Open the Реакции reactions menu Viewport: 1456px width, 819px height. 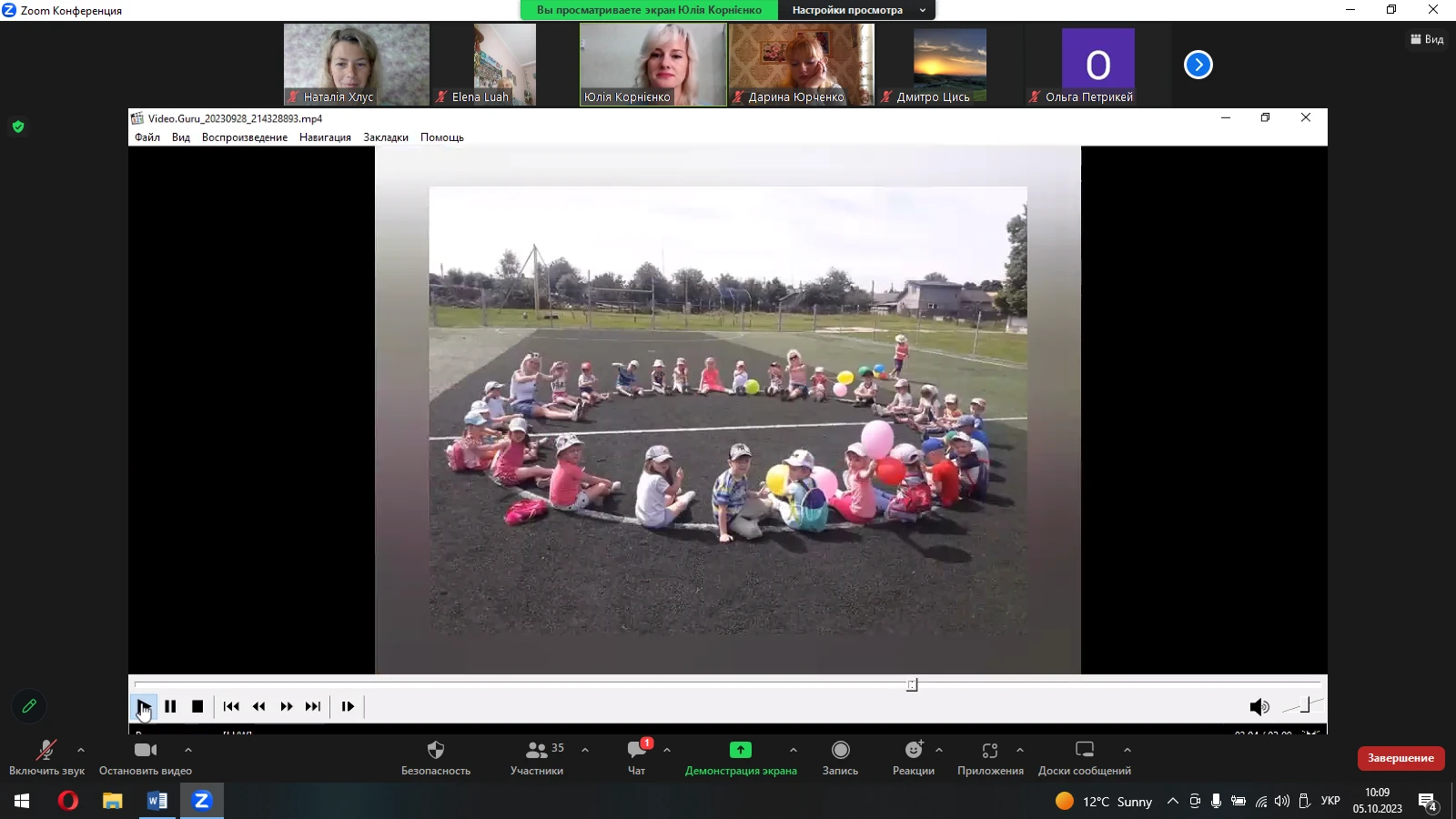coord(914,758)
